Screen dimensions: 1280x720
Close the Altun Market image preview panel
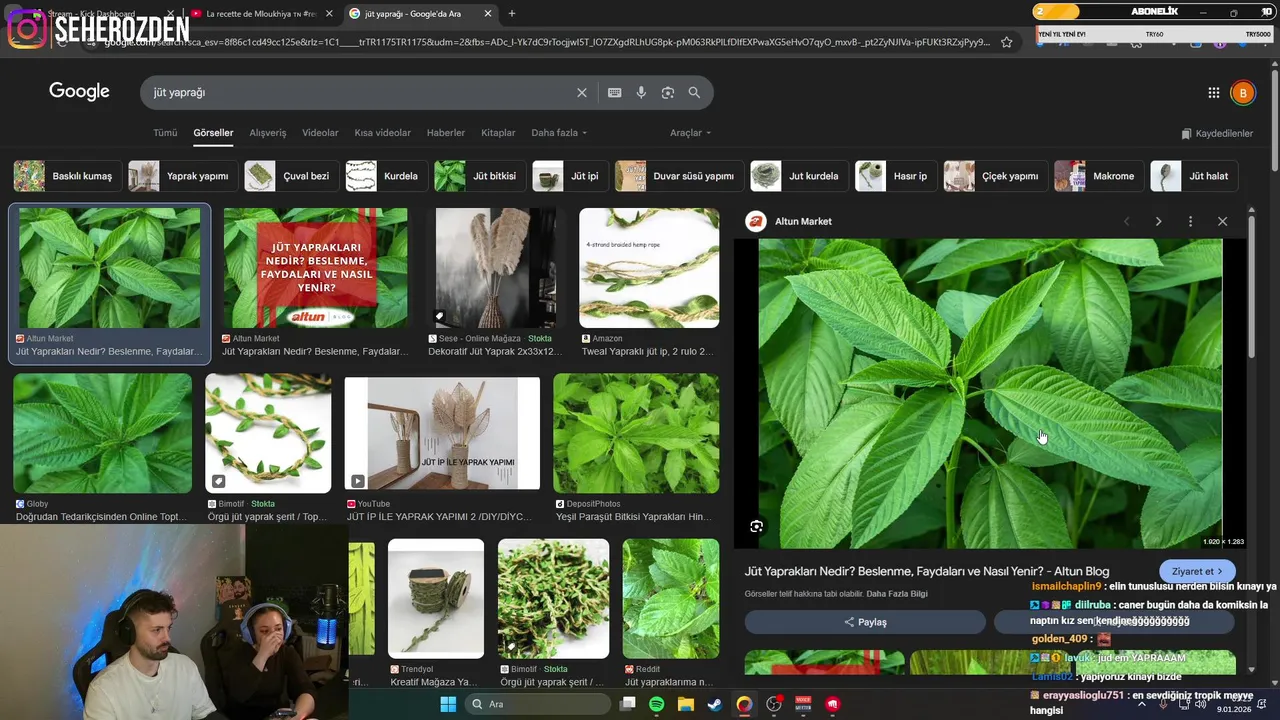(1222, 221)
